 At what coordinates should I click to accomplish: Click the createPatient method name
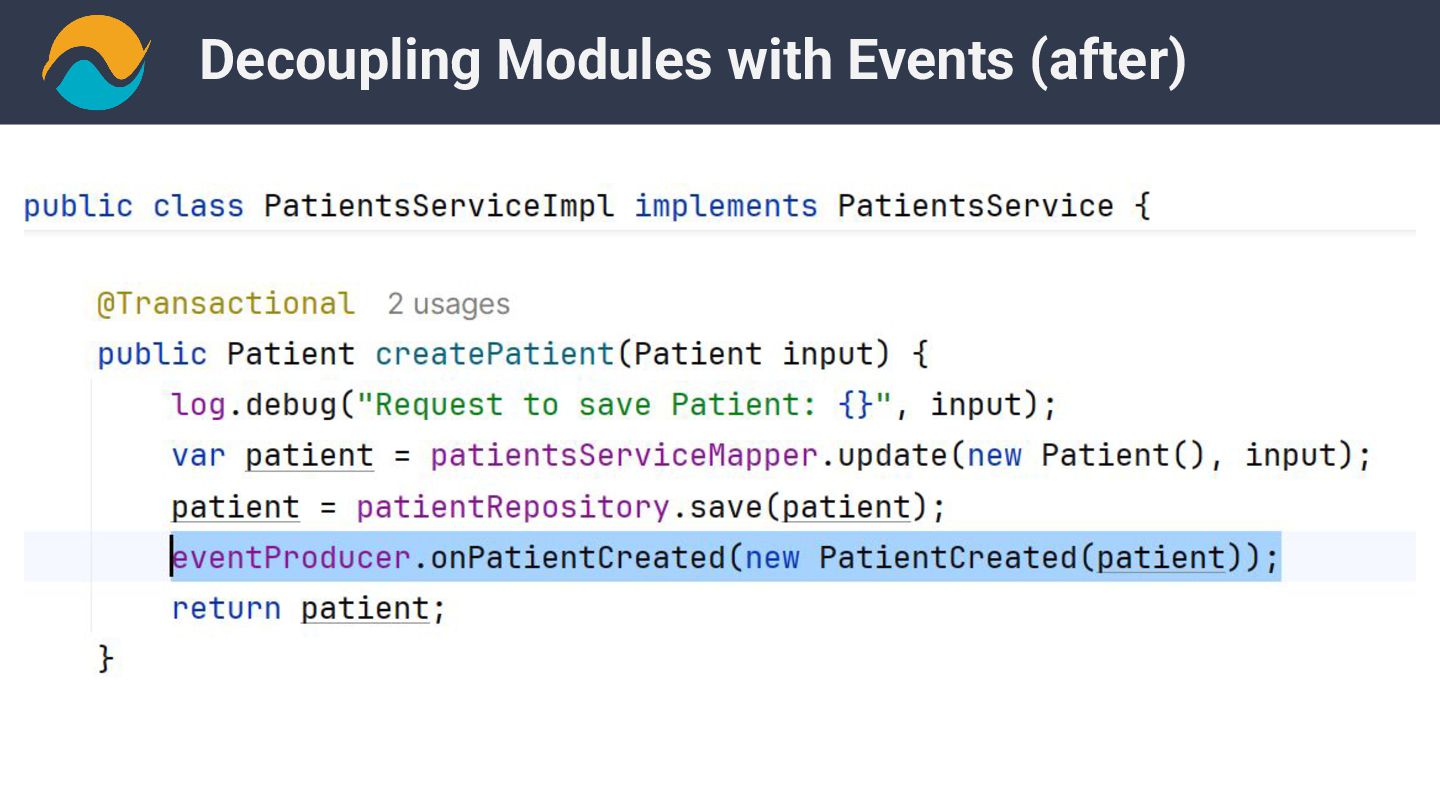click(x=494, y=354)
